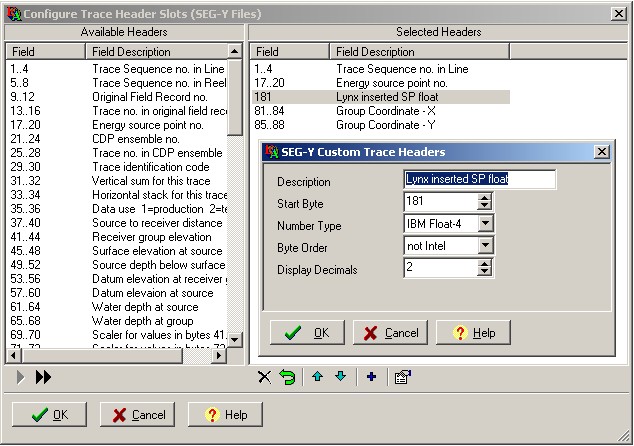Click the green undo arrow icon
The width and height of the screenshot is (634, 446).
click(287, 377)
